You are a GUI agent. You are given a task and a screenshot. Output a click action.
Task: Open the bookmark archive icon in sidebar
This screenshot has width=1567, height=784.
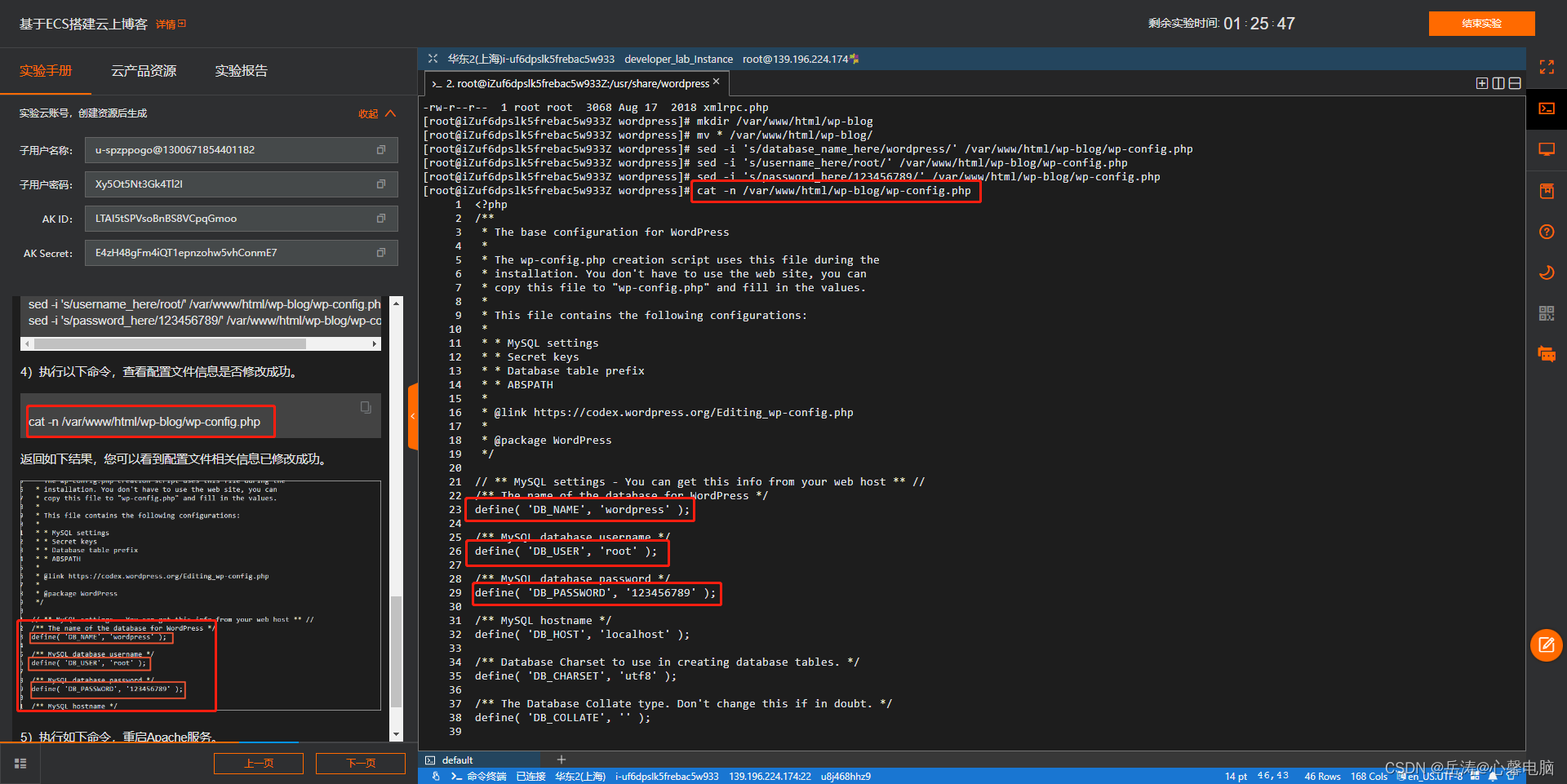click(x=1546, y=191)
